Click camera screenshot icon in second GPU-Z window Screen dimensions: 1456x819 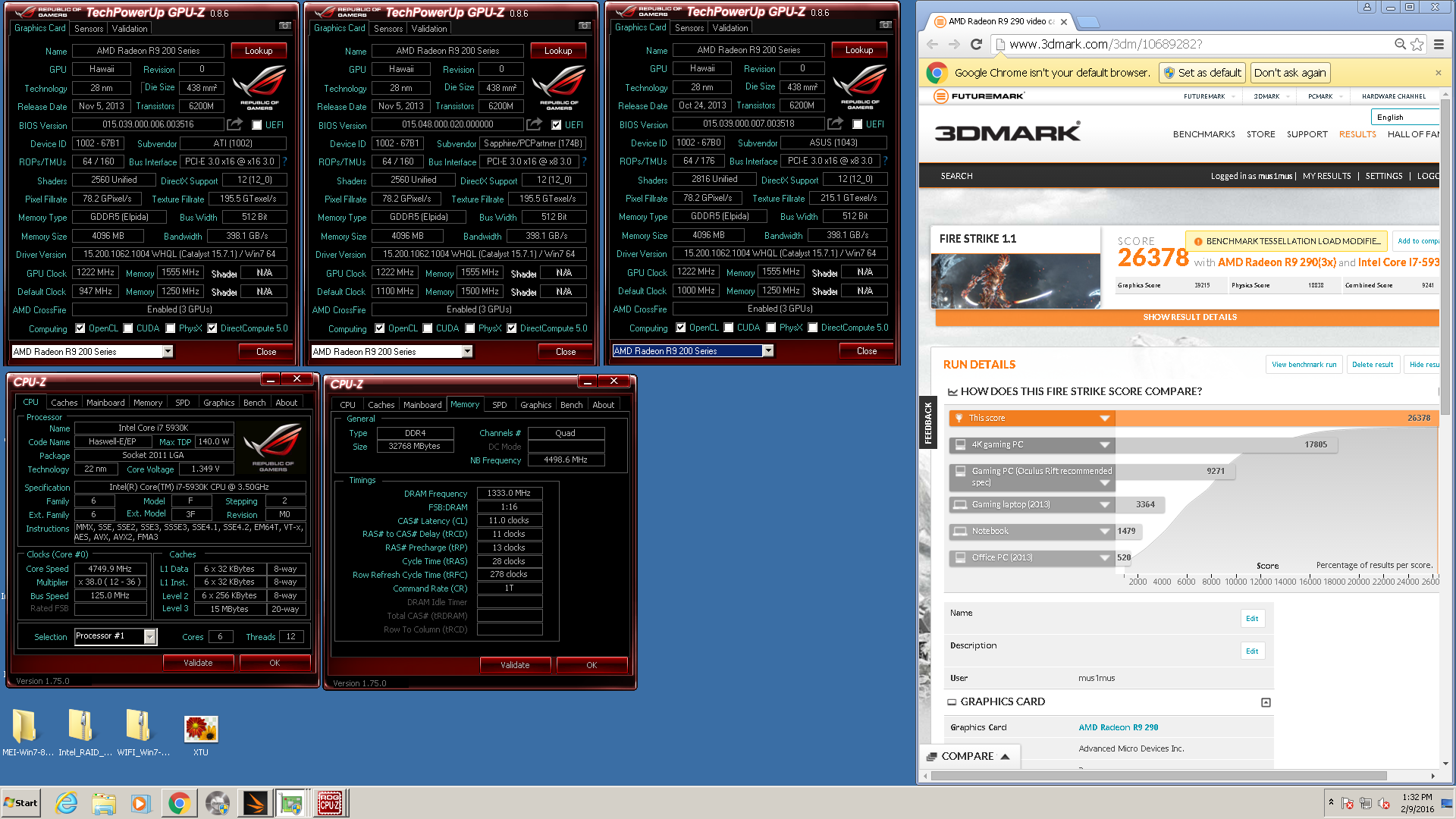point(585,26)
